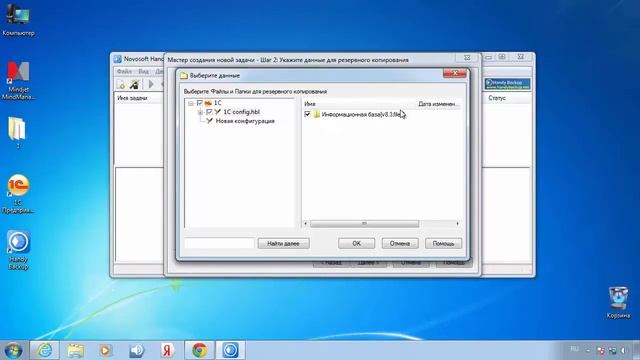Click the run task play icon
The width and height of the screenshot is (640, 360).
(151, 84)
